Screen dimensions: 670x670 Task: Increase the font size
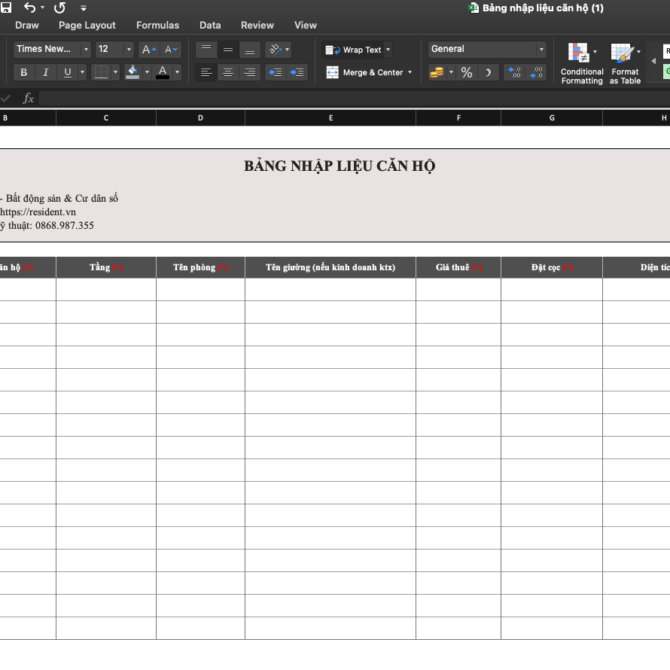147,49
